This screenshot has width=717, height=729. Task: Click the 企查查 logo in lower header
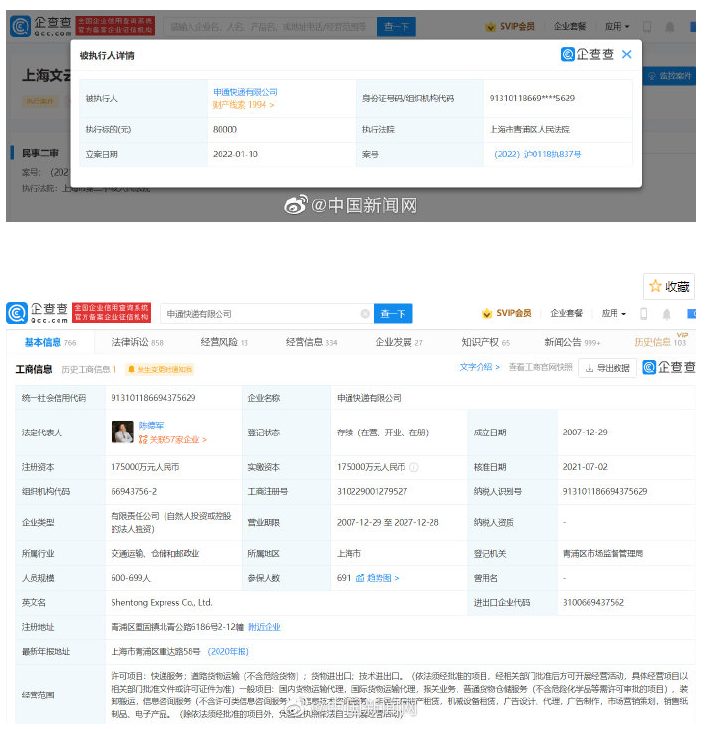tap(38, 313)
